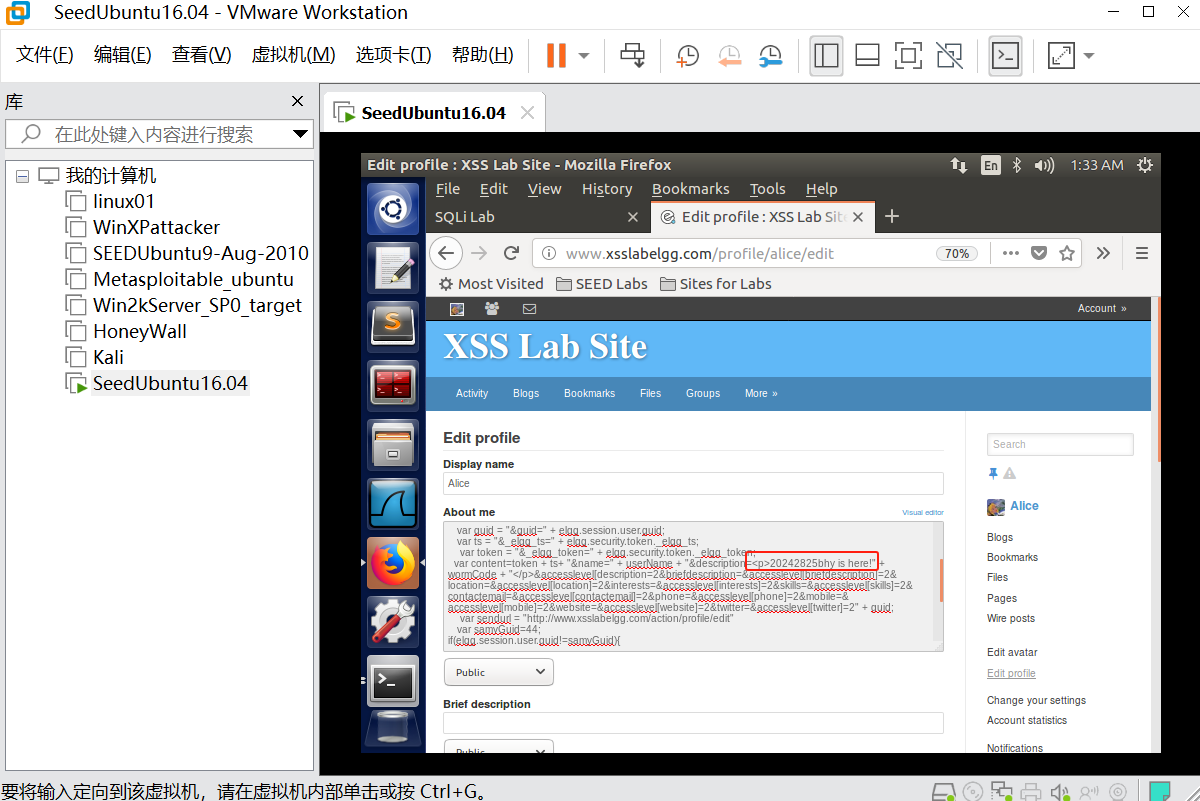
Task: Toggle the Unity mode icon
Action: point(949,55)
